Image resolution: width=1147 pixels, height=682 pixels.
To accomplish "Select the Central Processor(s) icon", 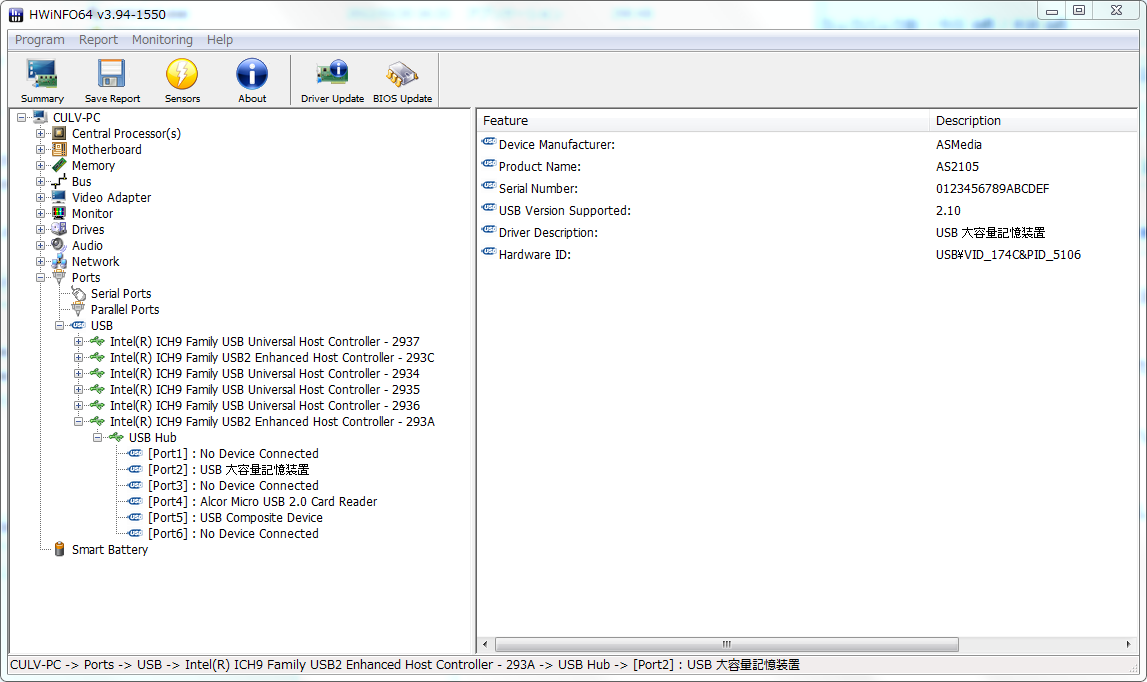I will point(59,133).
